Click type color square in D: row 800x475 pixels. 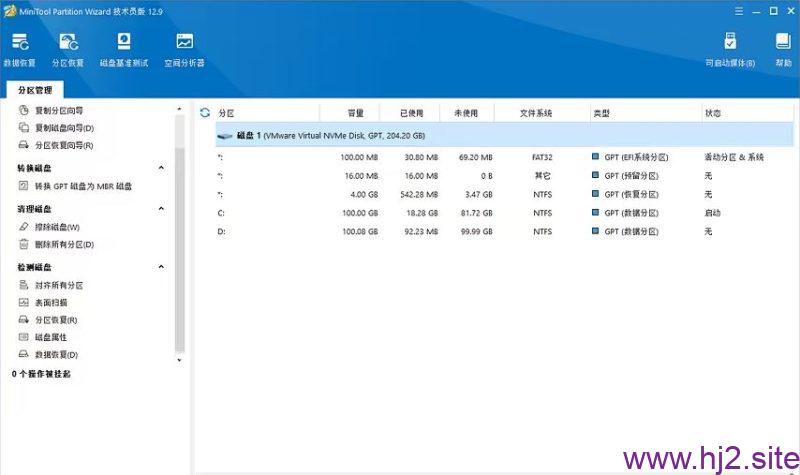coord(595,231)
